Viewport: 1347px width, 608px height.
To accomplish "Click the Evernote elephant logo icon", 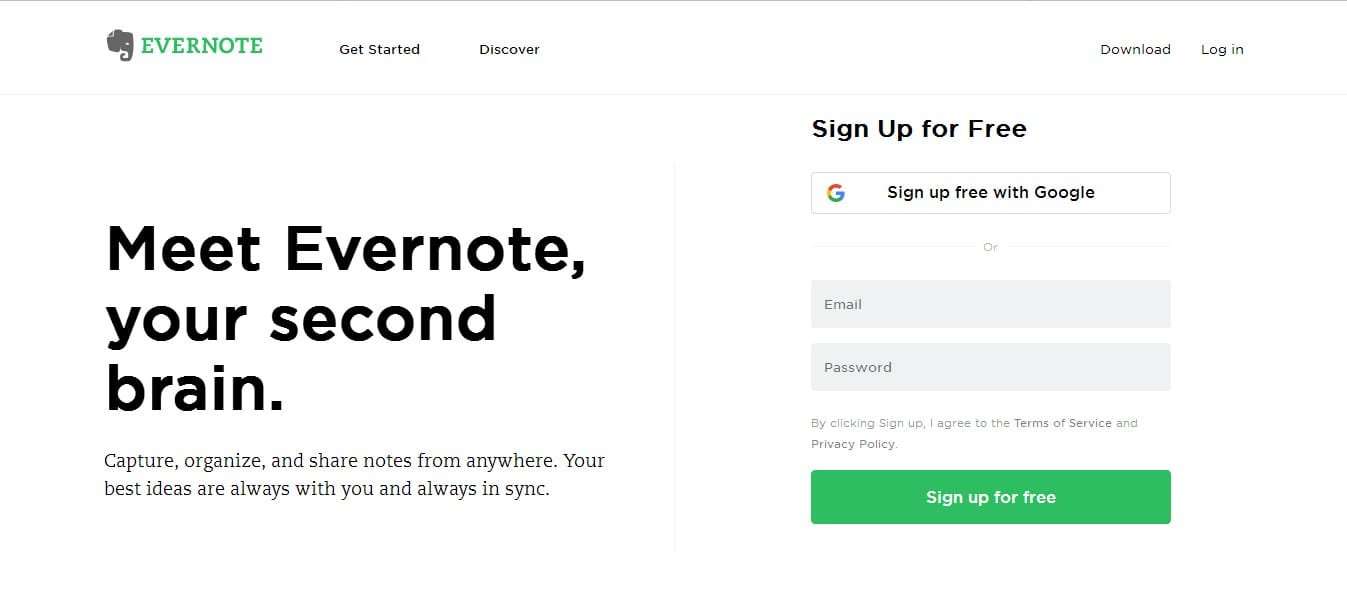I will click(x=120, y=46).
